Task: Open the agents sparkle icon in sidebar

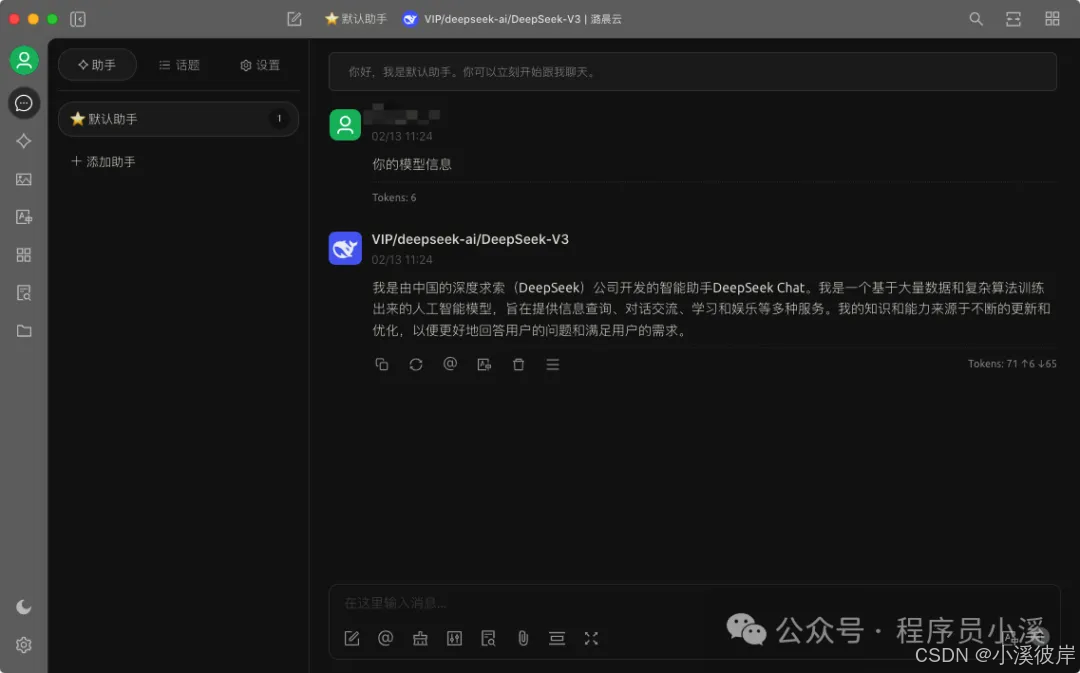Action: [x=24, y=141]
